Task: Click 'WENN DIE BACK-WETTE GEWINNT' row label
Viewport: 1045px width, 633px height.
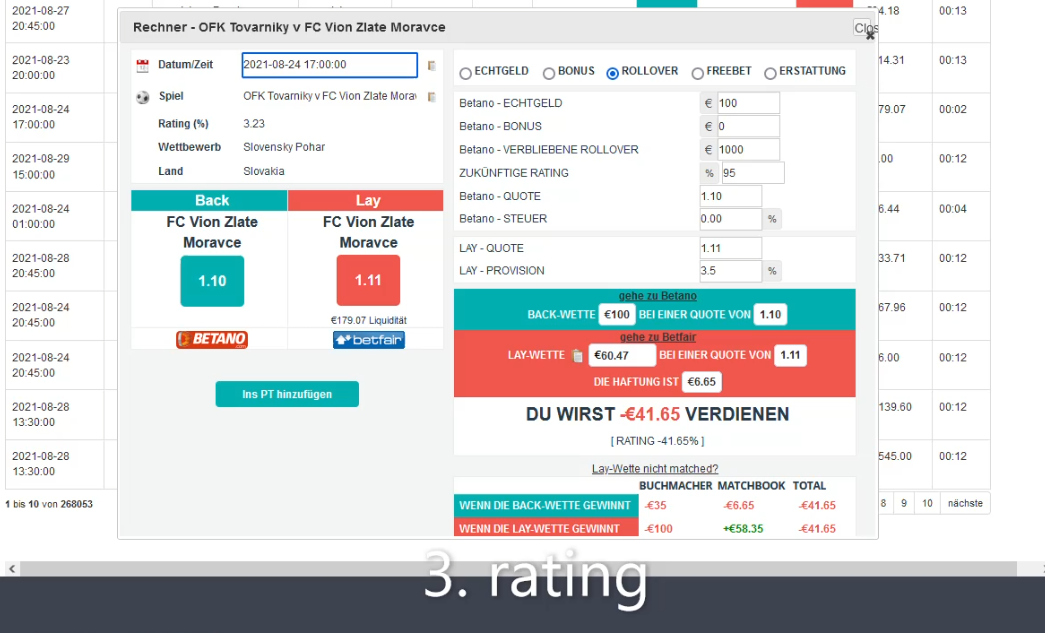Action: [545, 506]
